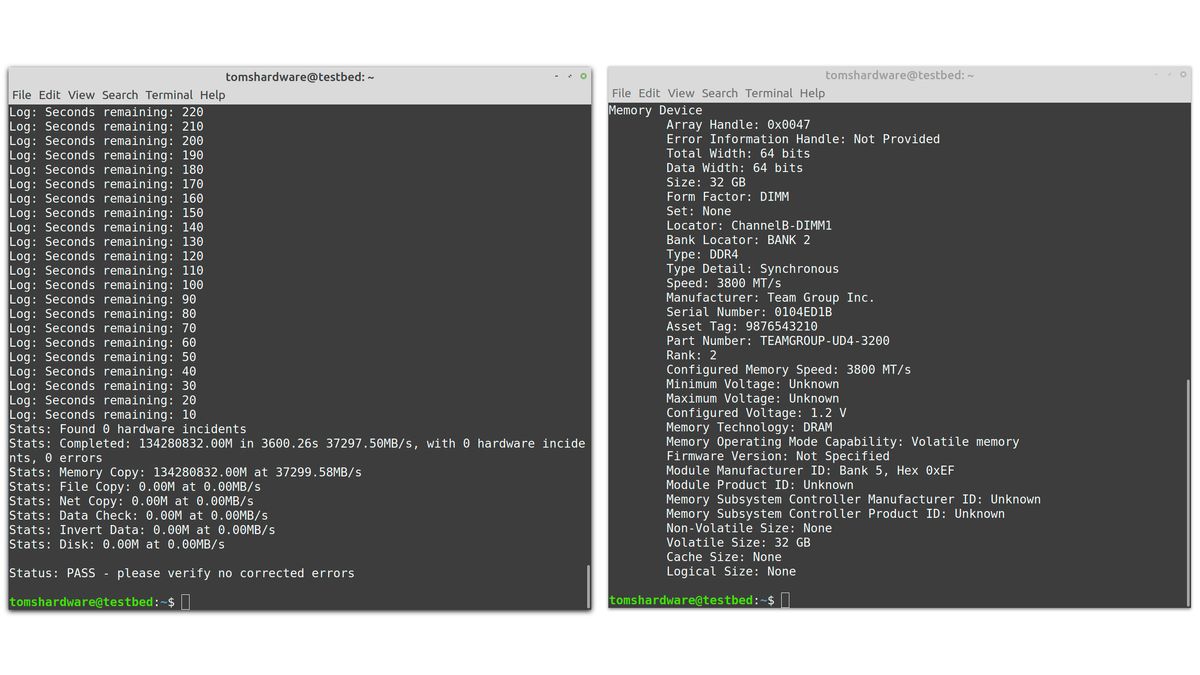
Task: Click the line 'Asset Tag: 9876543210'
Action: [742, 326]
